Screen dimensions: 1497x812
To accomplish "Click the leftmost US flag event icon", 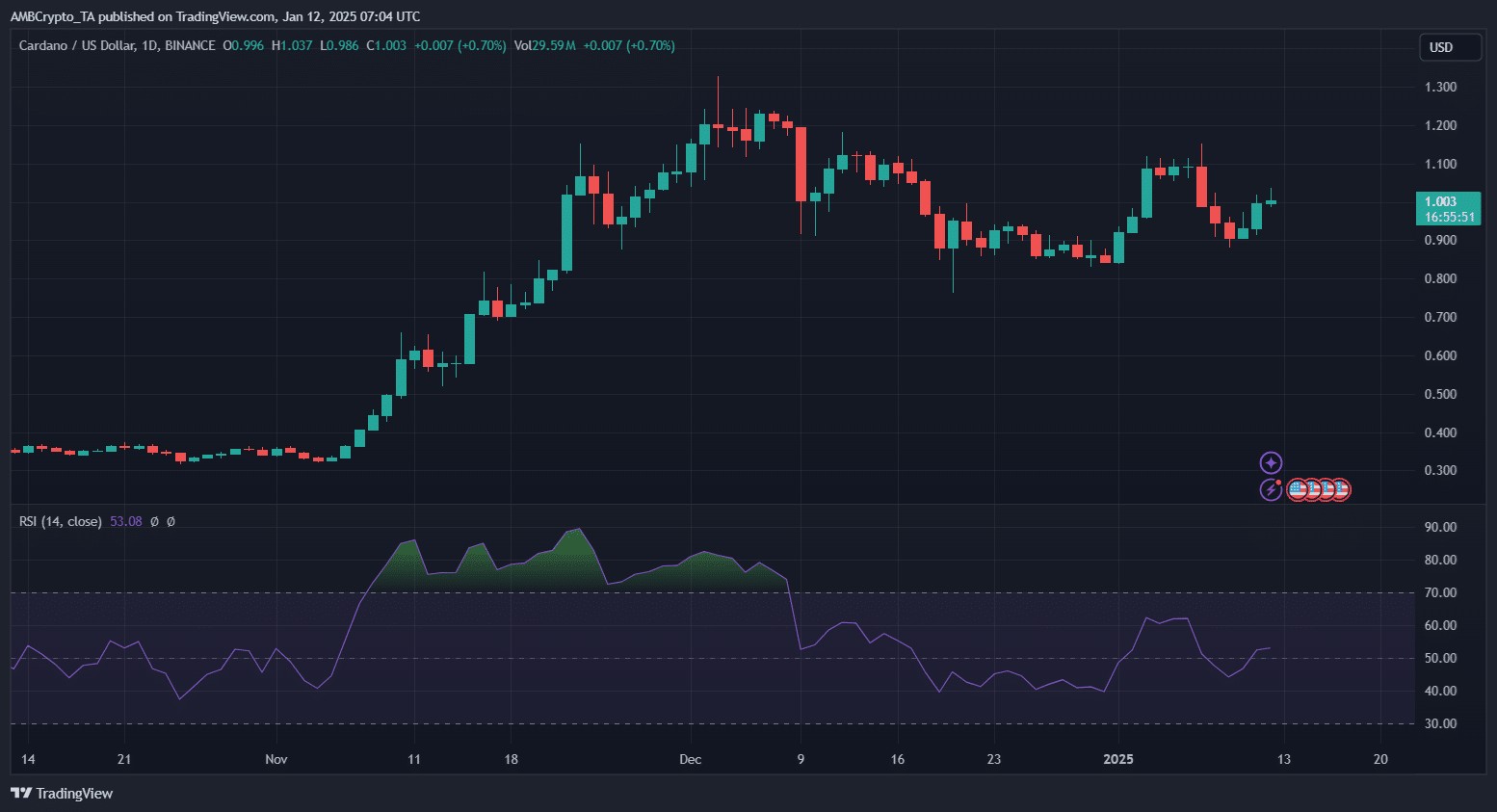I will pos(1298,490).
